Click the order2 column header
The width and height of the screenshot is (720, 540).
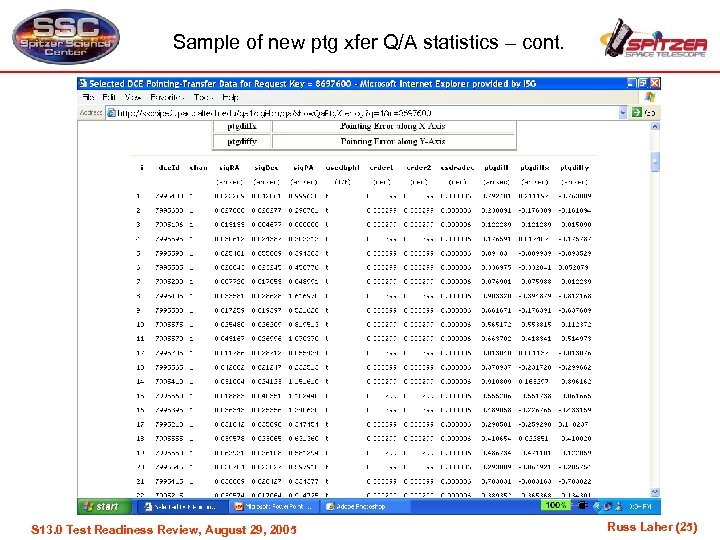(419, 168)
